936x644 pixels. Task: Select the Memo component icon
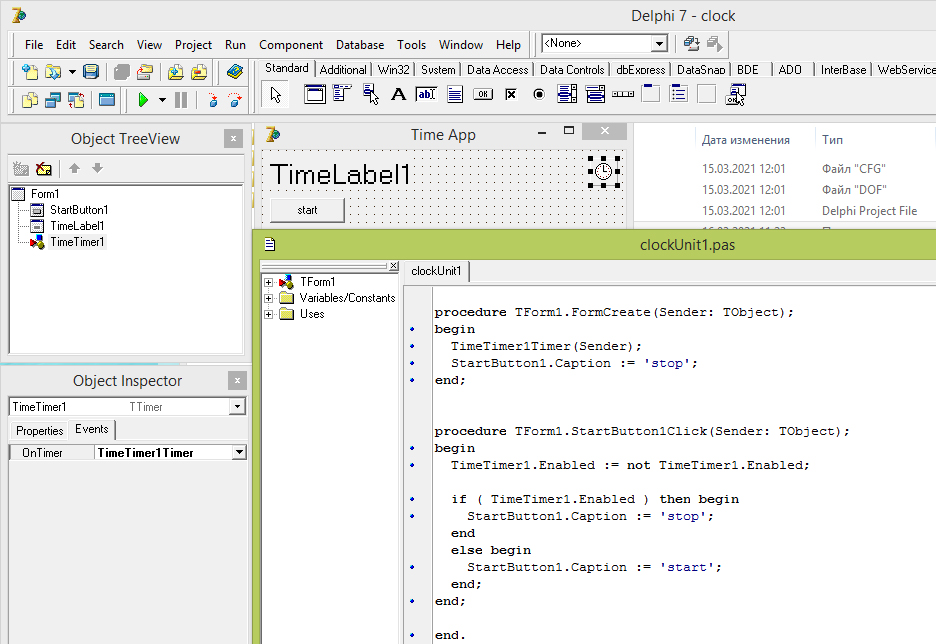455,94
